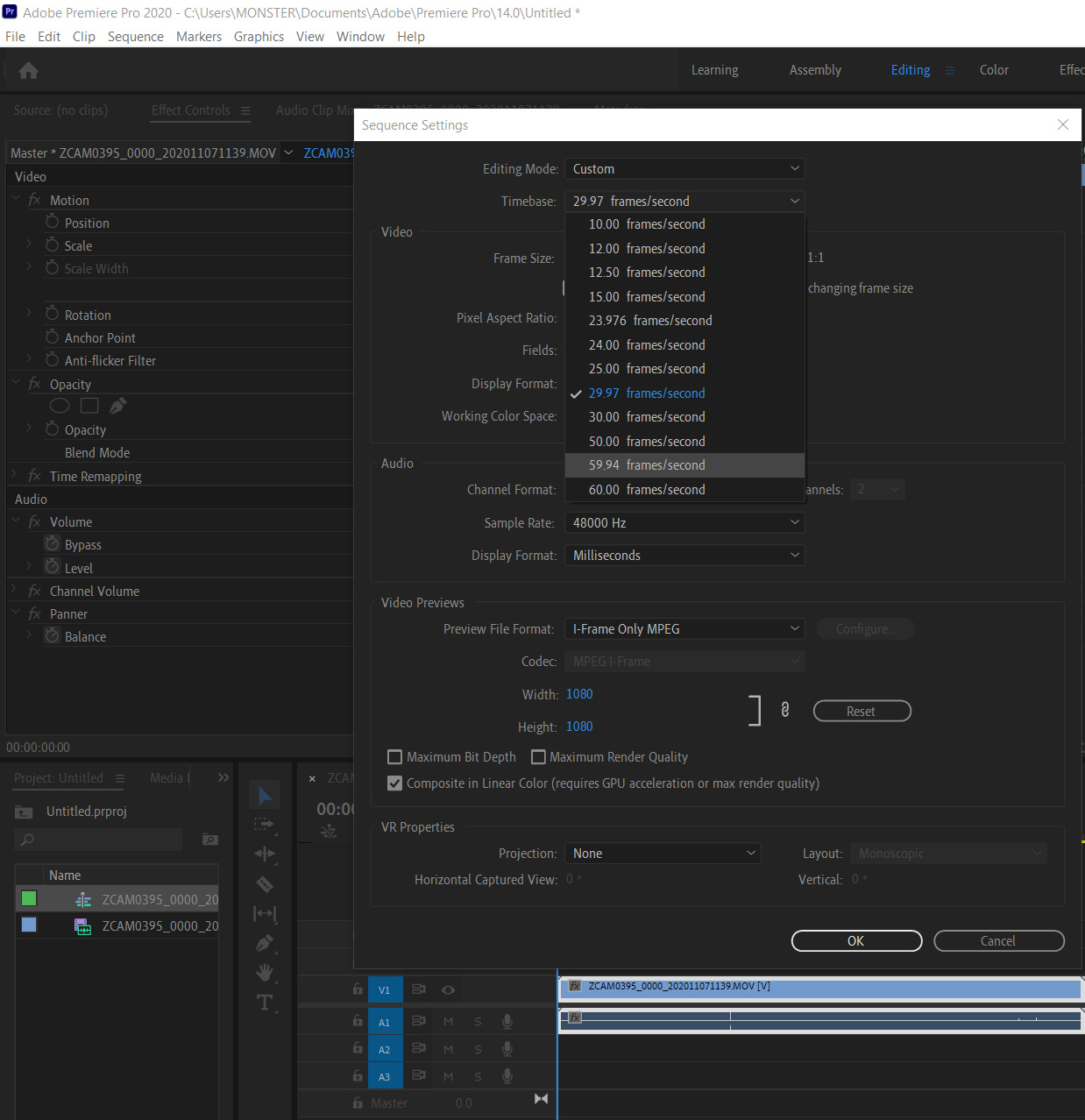
Task: Toggle animation stopwatch for Balance
Action: pyautogui.click(x=53, y=635)
